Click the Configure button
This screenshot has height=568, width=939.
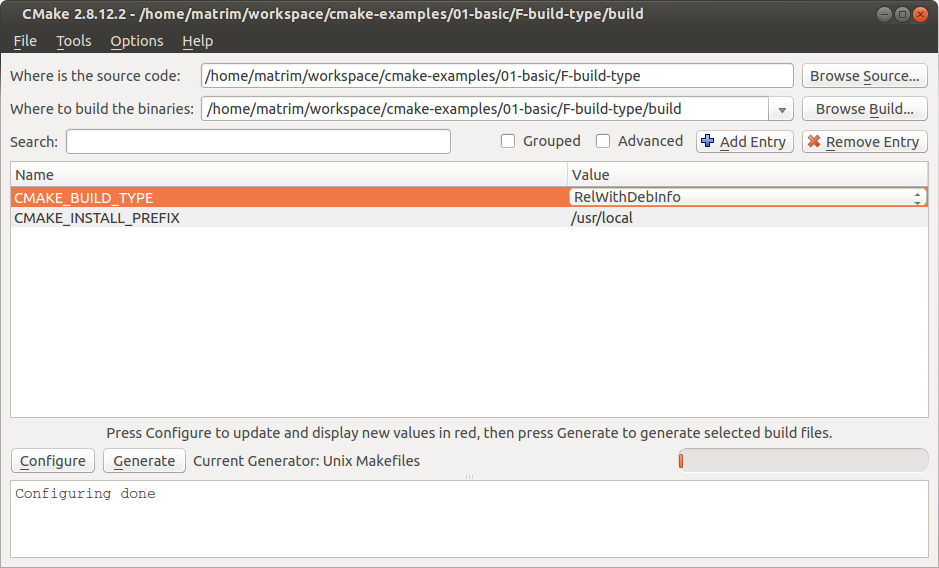[x=53, y=461]
